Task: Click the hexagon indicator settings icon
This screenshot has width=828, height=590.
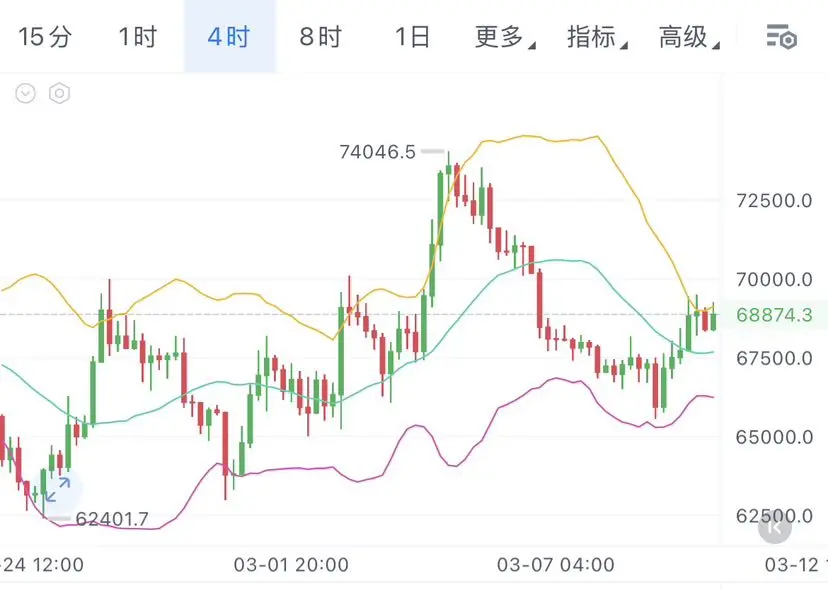Action: pos(59,93)
